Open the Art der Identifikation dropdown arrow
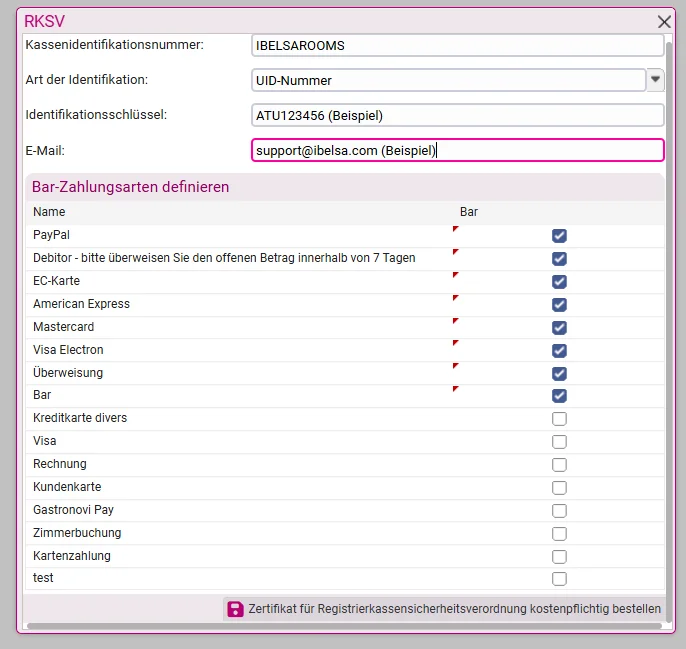 pos(655,80)
